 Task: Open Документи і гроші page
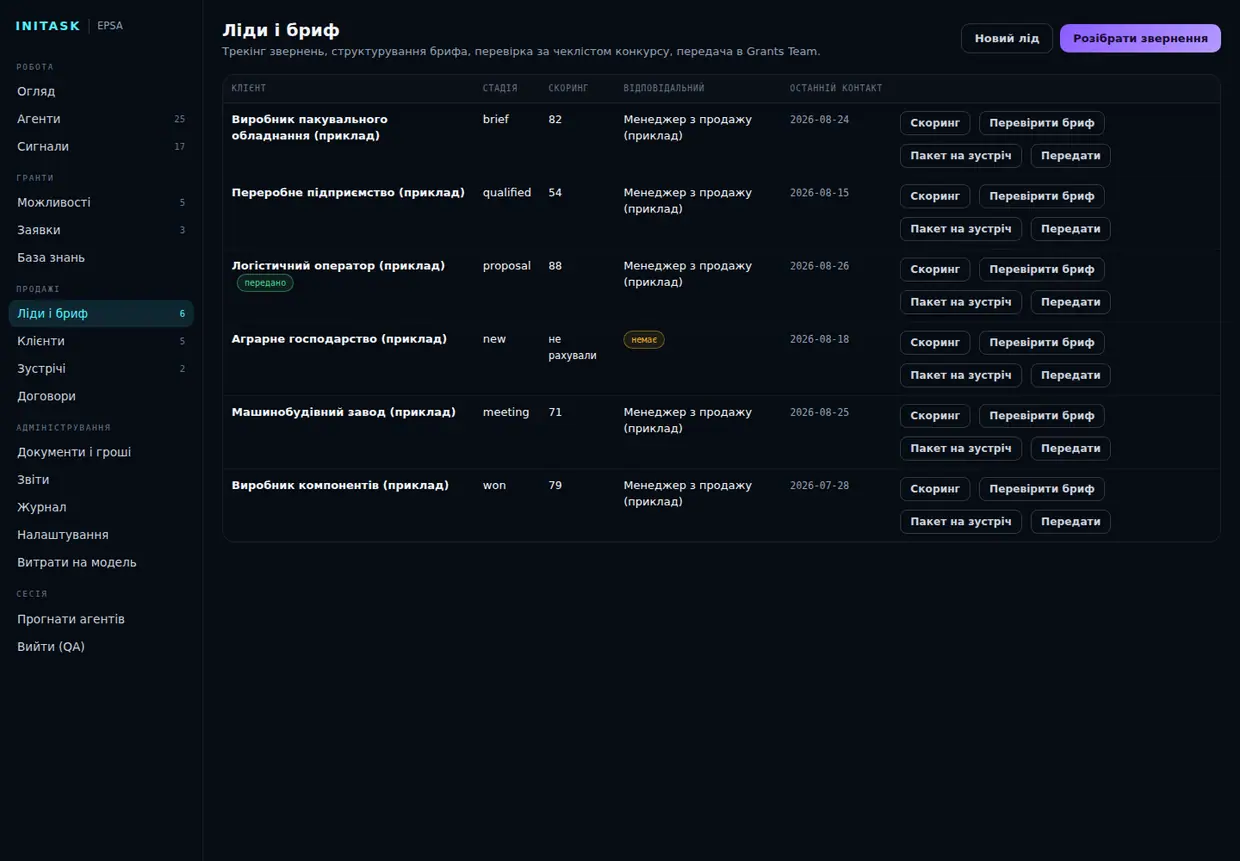tap(101, 452)
